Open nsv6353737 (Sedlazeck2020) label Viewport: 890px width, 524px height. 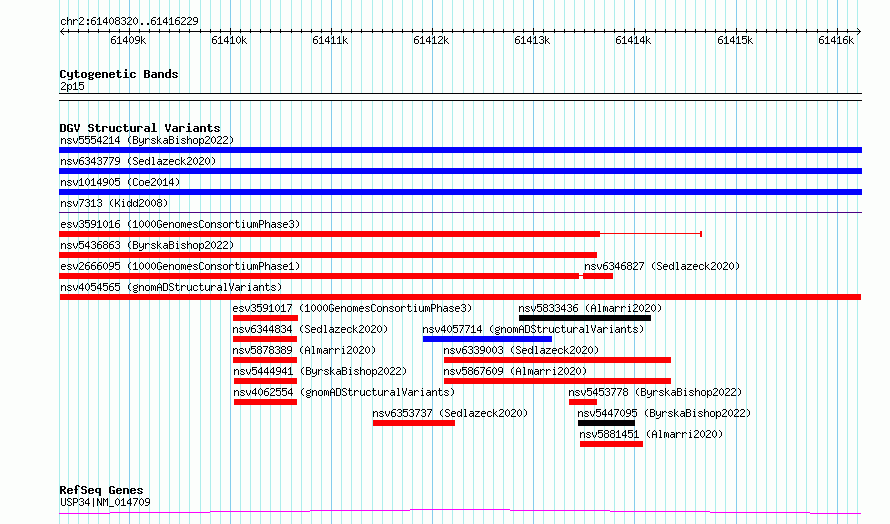click(x=450, y=413)
